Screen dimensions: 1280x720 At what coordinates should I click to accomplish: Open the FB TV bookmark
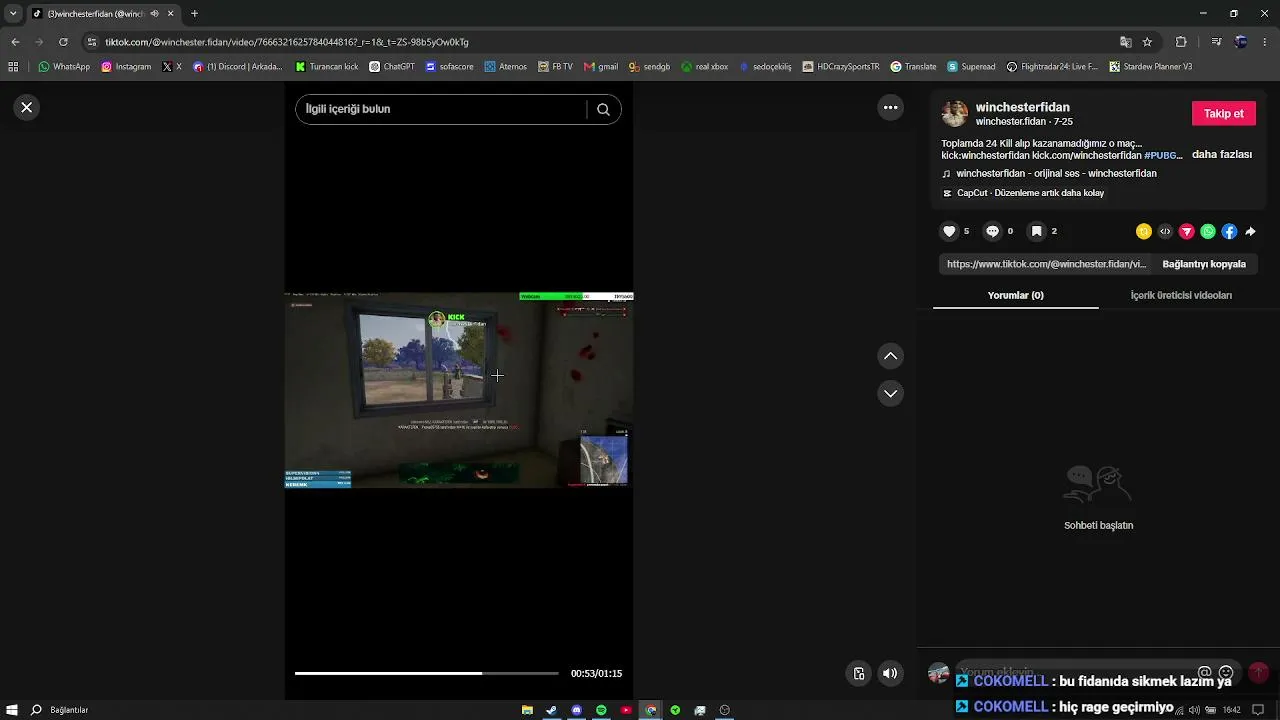pyautogui.click(x=555, y=67)
